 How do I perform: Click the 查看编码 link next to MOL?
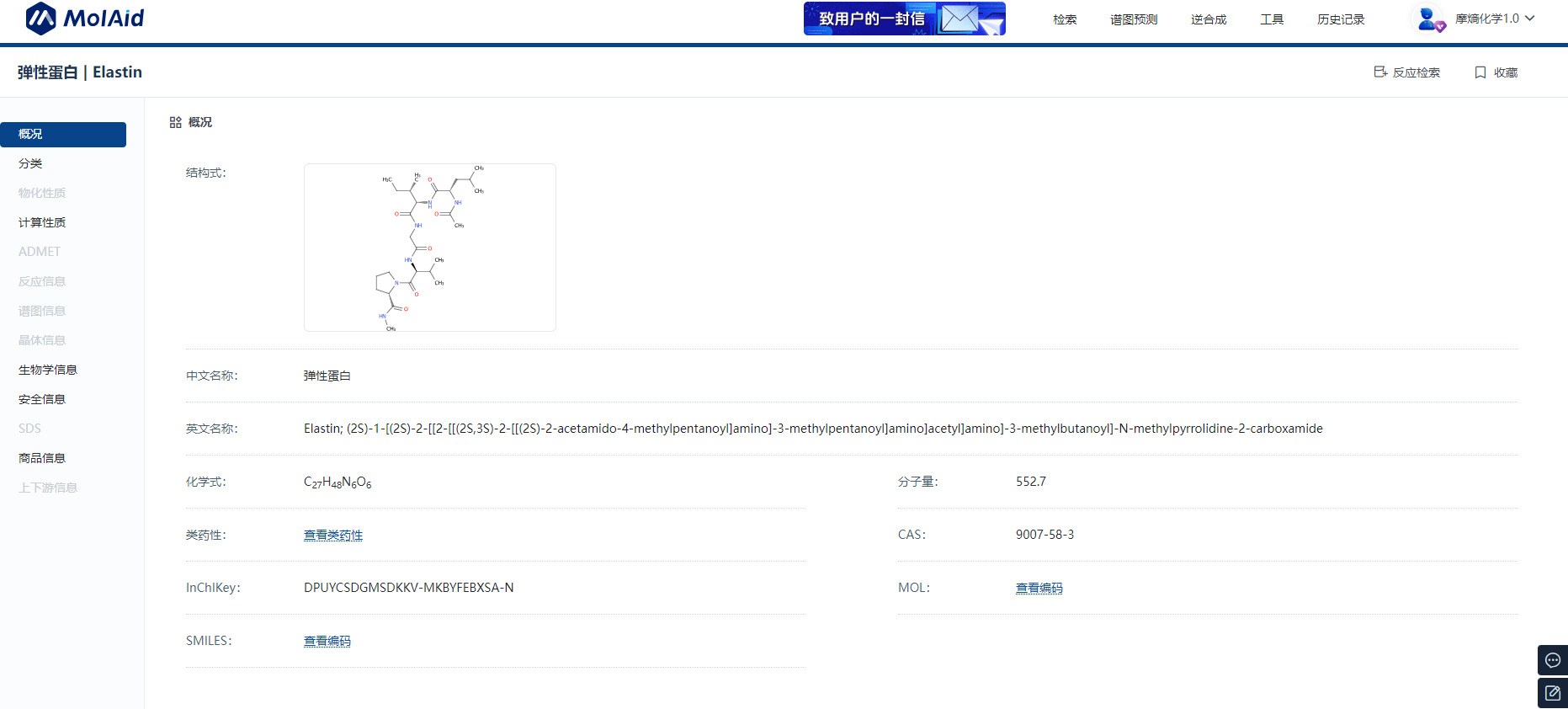[1039, 588]
